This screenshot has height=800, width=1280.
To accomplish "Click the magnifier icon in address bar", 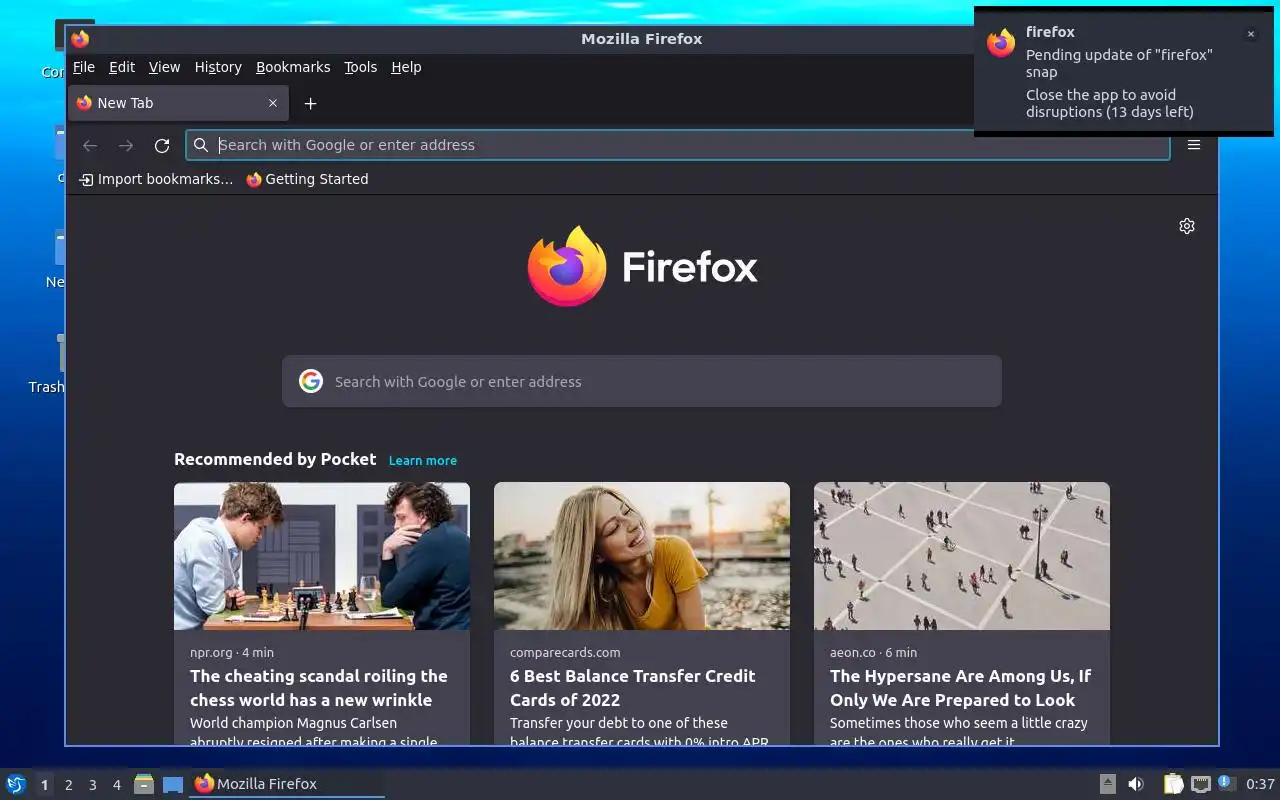I will click(201, 145).
